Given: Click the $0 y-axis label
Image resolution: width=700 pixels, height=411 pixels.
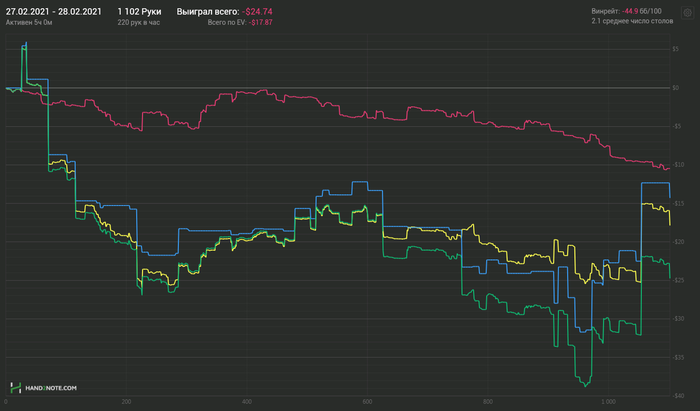Looking at the screenshot, I should tap(676, 88).
